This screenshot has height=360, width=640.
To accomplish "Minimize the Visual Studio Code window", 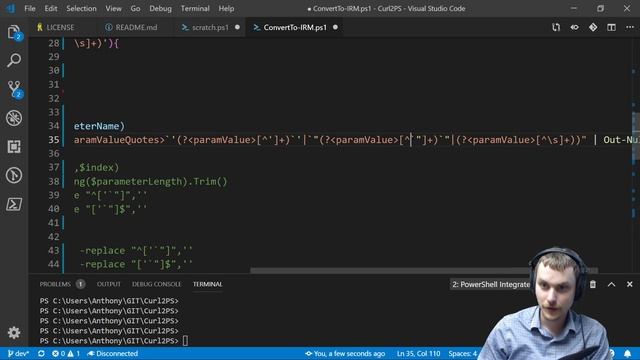I will (x=573, y=9).
